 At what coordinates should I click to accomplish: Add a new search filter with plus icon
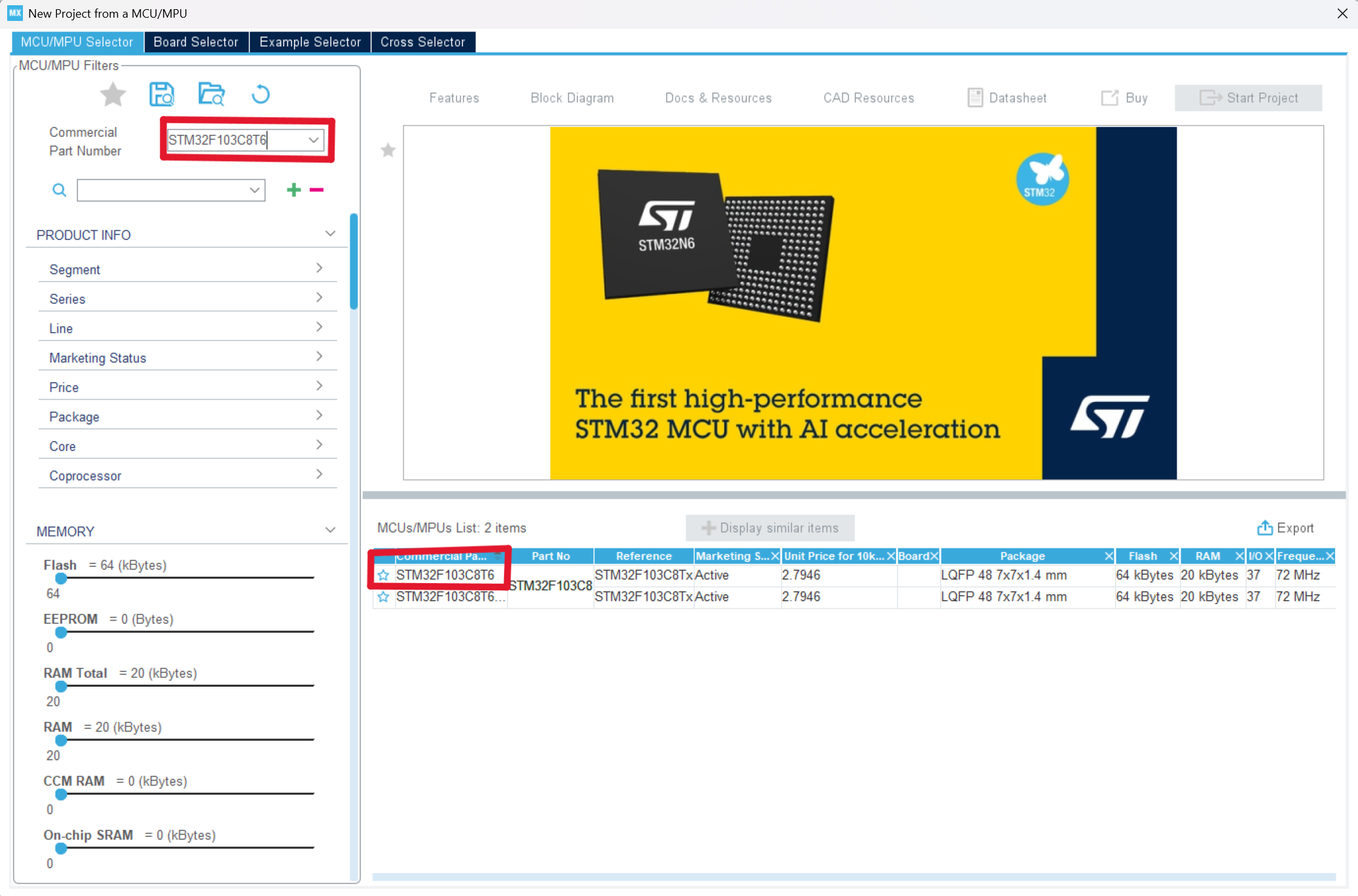(293, 190)
